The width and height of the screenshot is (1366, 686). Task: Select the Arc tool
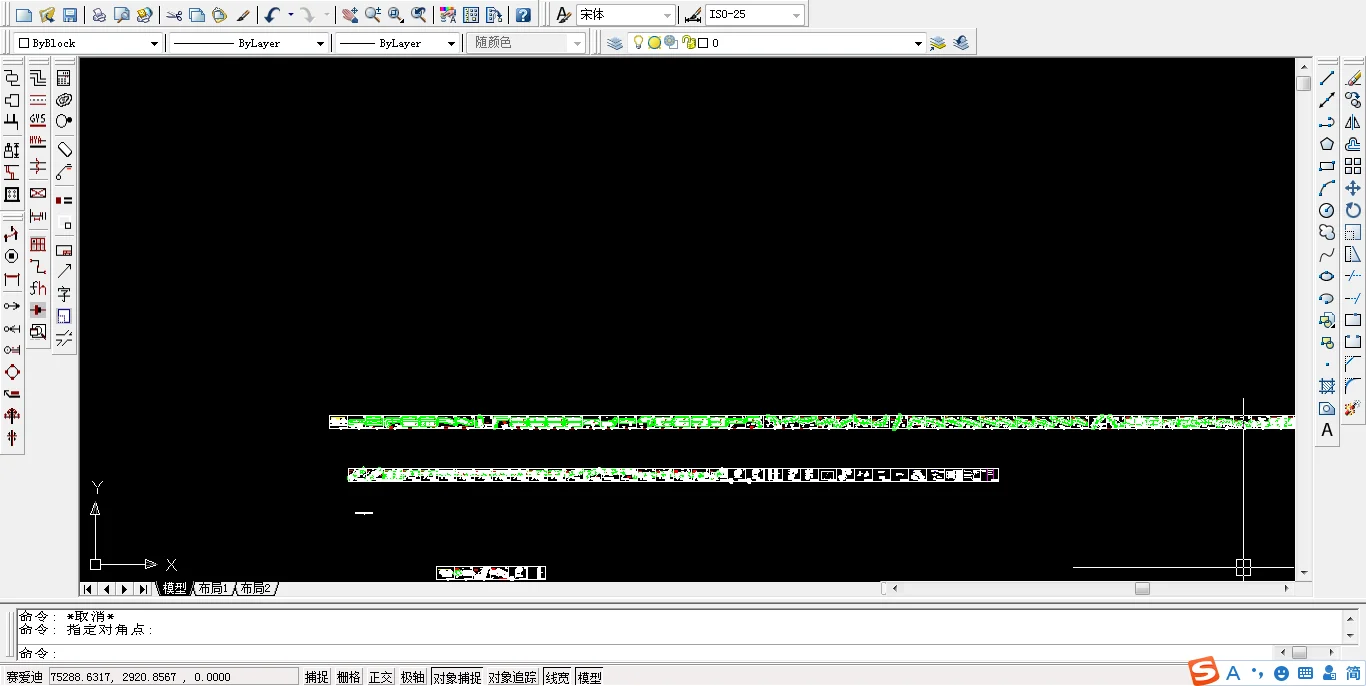point(1327,188)
